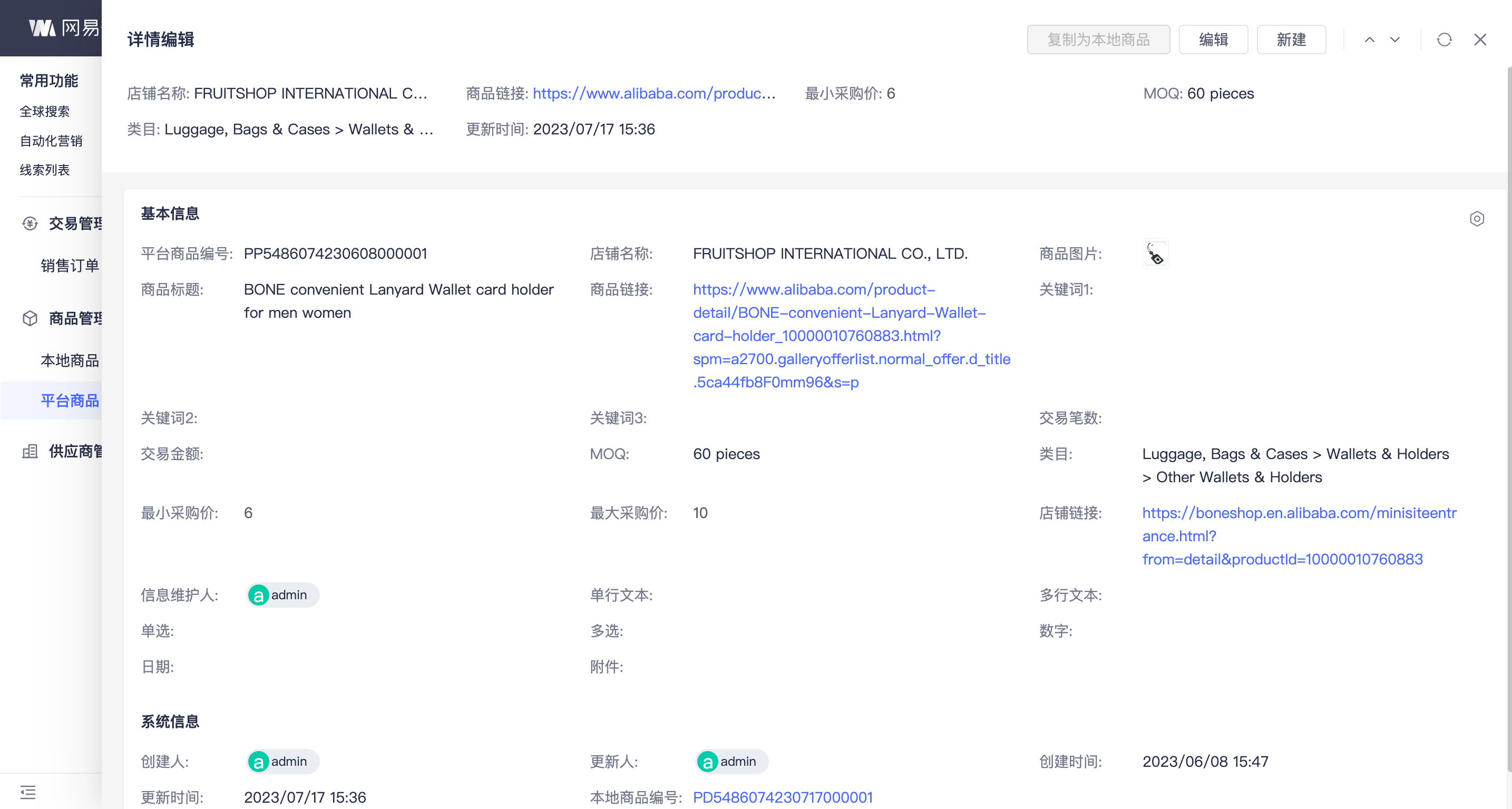
Task: Click the 60 pieces MOQ value in 基本信息
Action: 726,454
